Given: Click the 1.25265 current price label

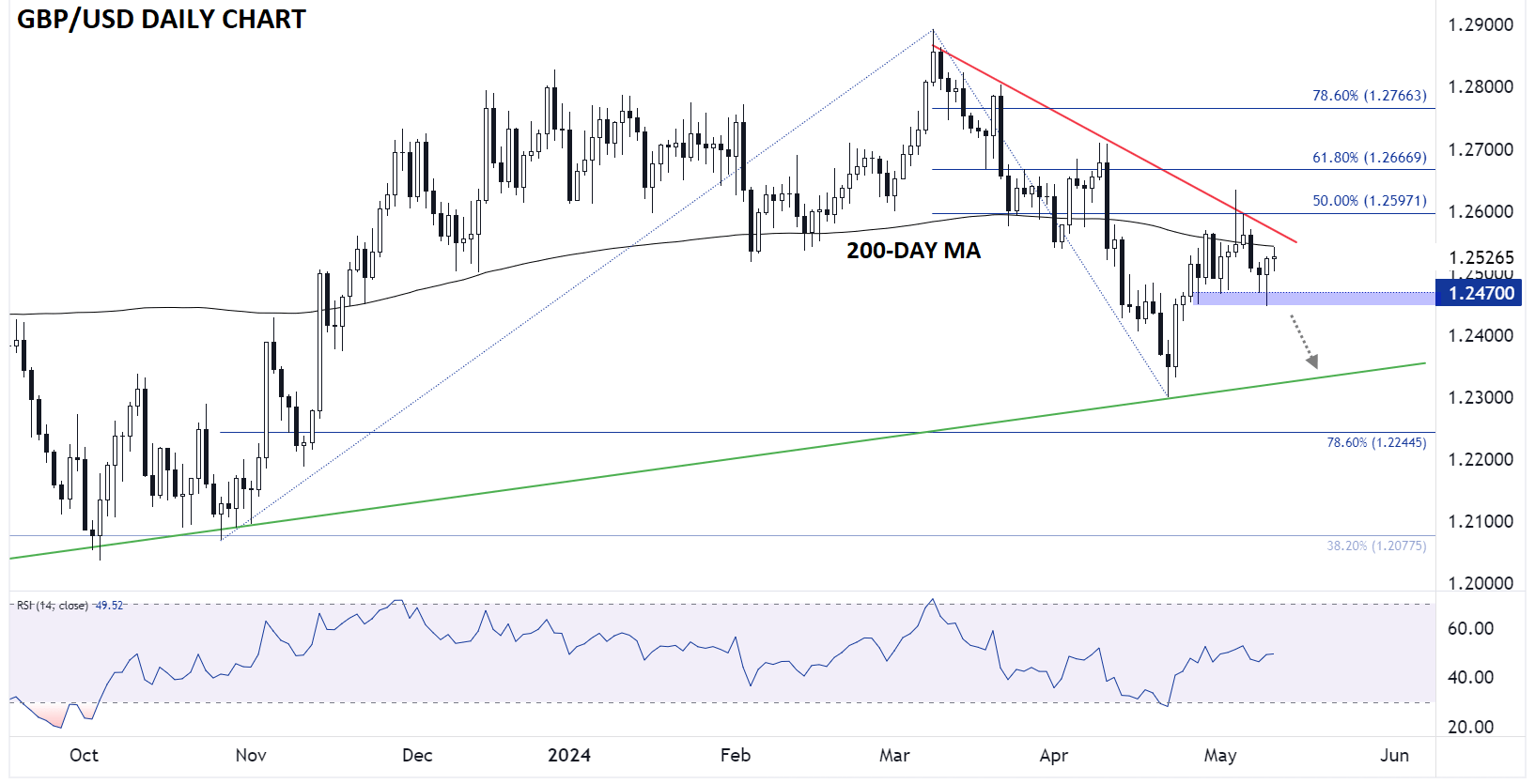Looking at the screenshot, I should pos(1481,257).
